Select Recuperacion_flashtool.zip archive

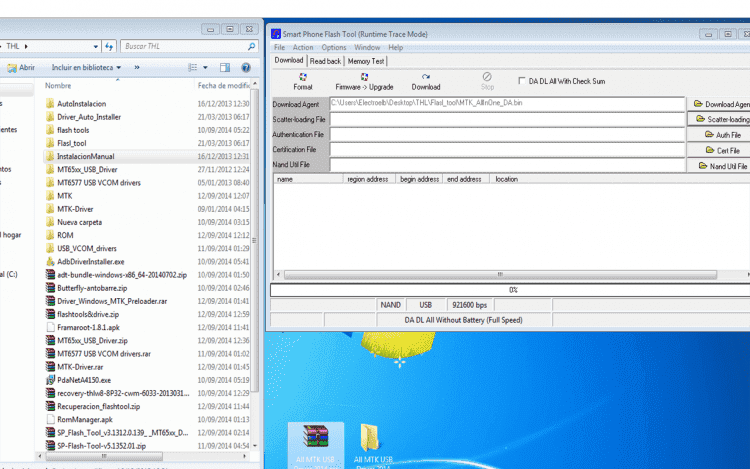point(99,406)
